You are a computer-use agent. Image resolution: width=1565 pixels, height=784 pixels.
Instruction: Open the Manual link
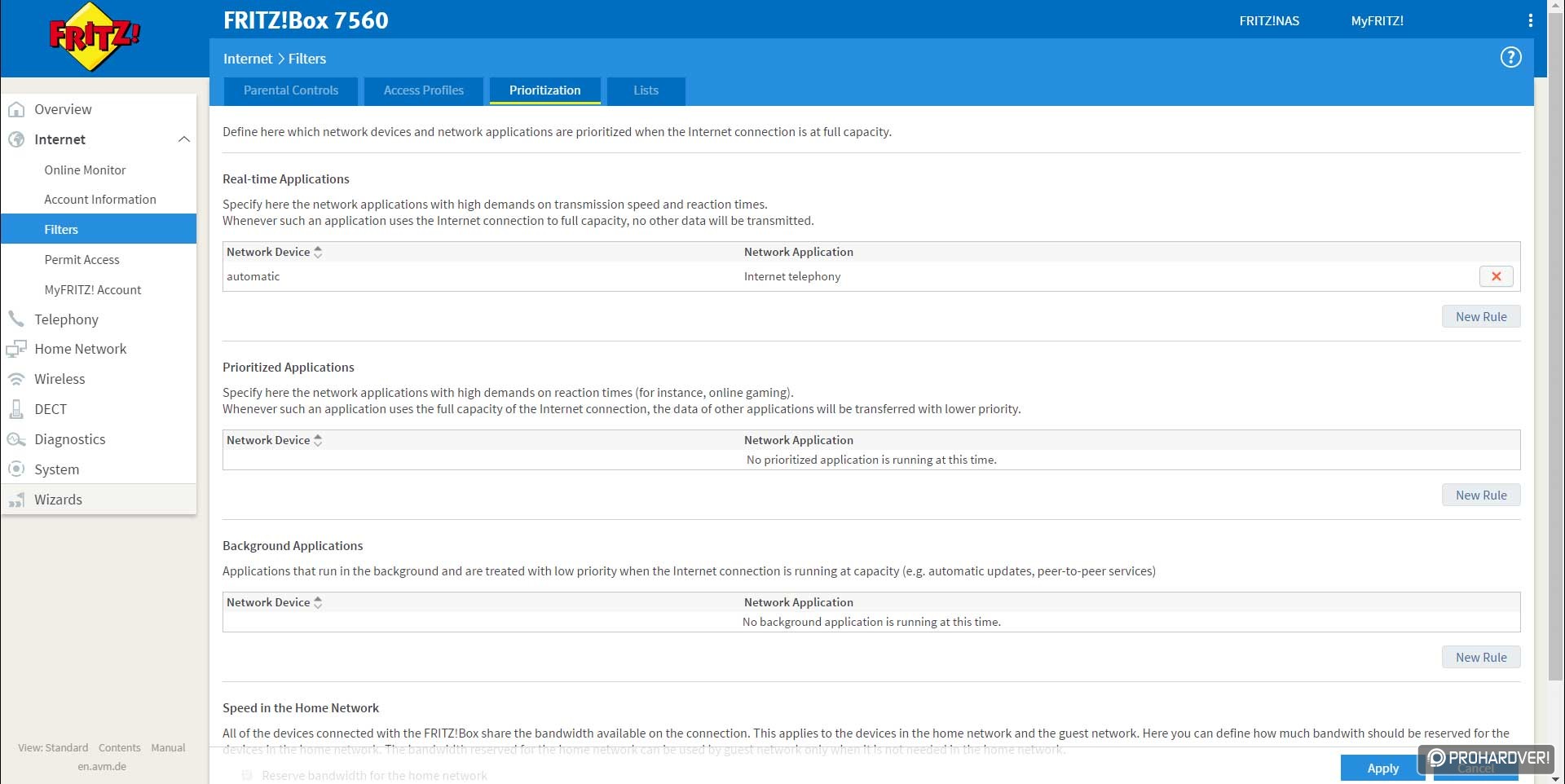coord(168,747)
